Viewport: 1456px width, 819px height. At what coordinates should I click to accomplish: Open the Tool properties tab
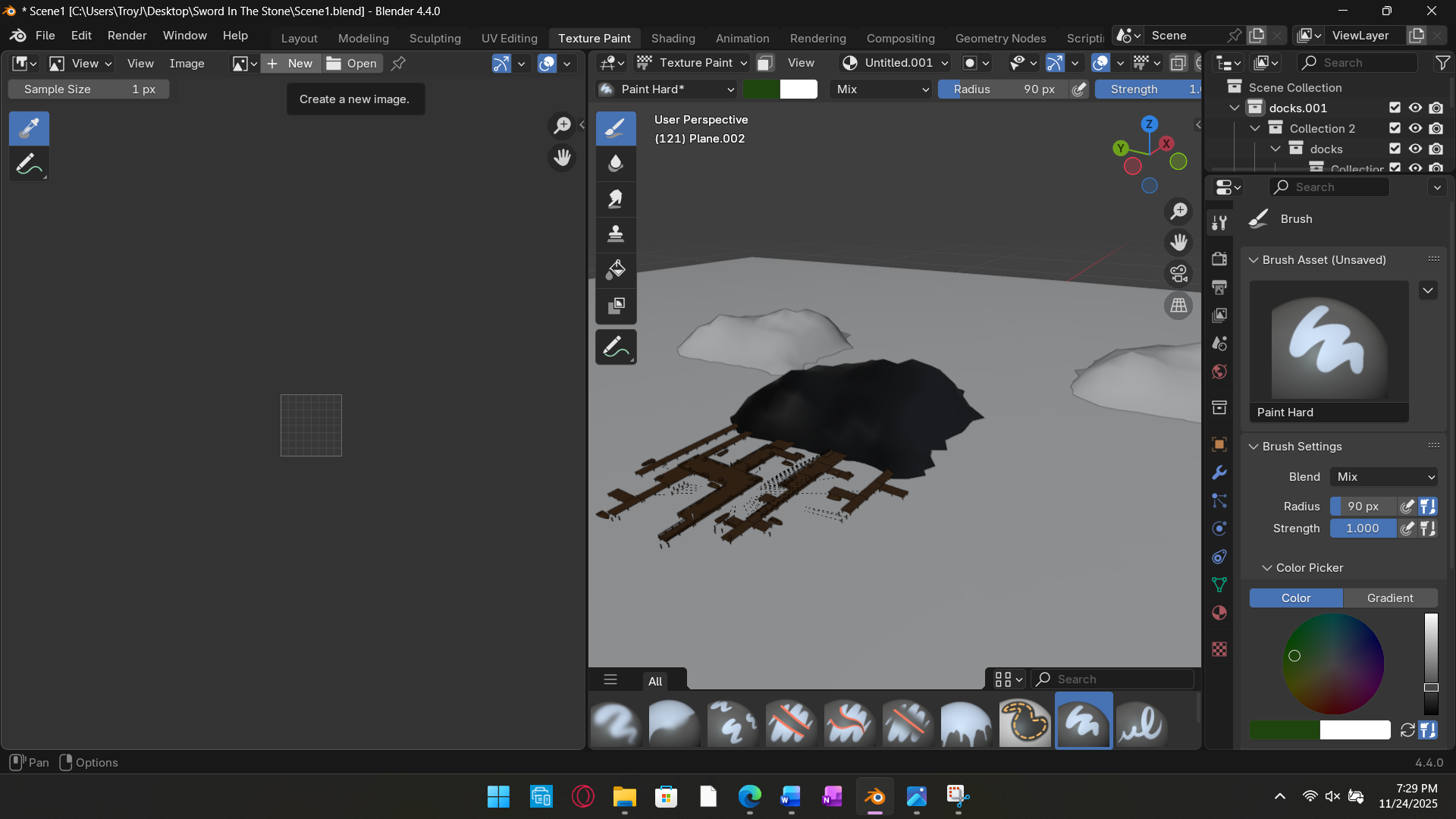[1219, 222]
